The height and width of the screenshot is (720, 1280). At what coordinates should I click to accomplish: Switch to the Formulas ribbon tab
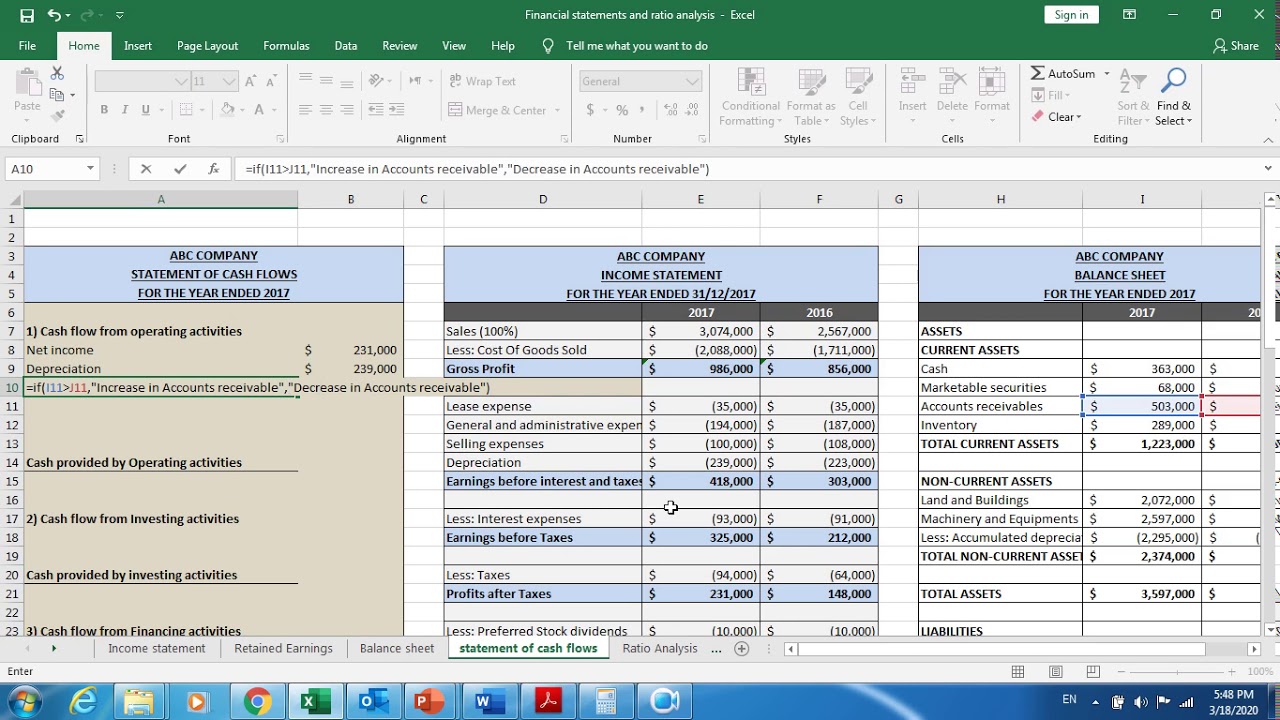click(x=286, y=46)
